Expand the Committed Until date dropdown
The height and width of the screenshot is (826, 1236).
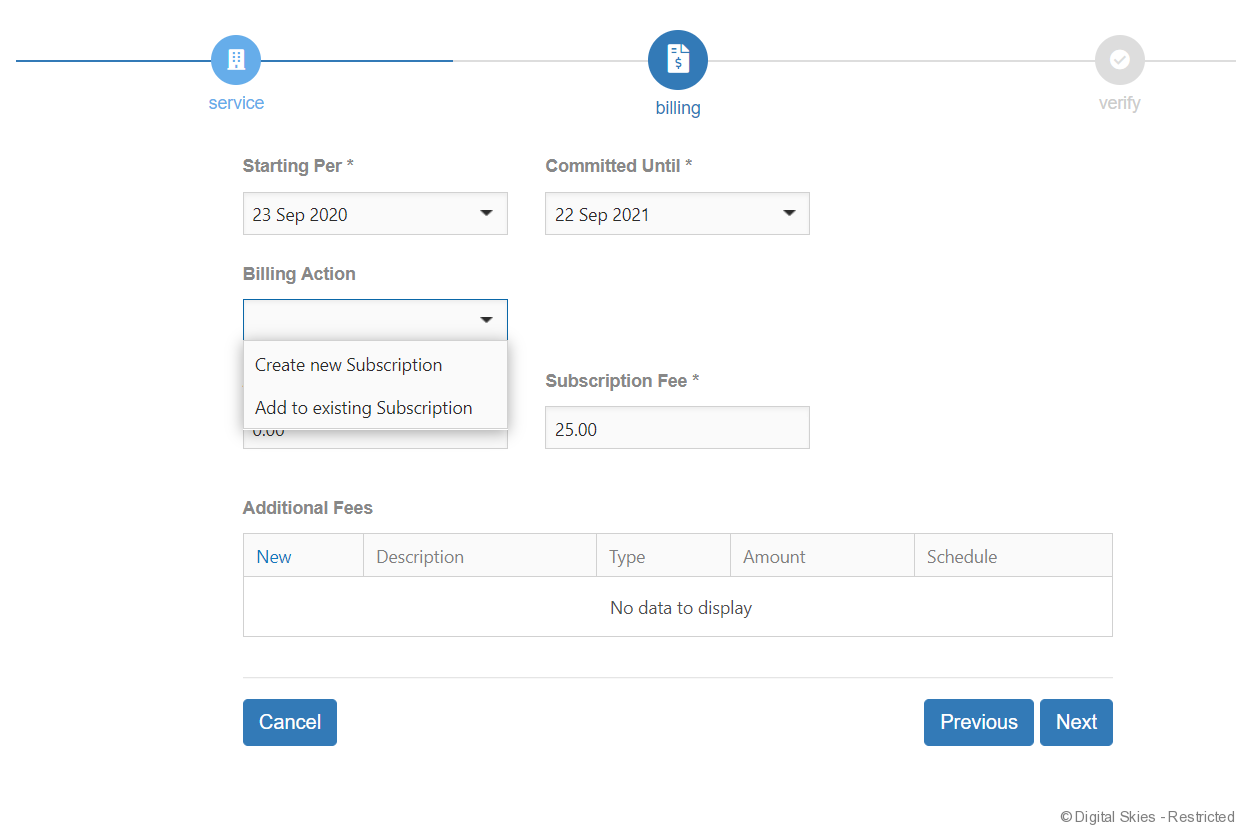click(677, 214)
